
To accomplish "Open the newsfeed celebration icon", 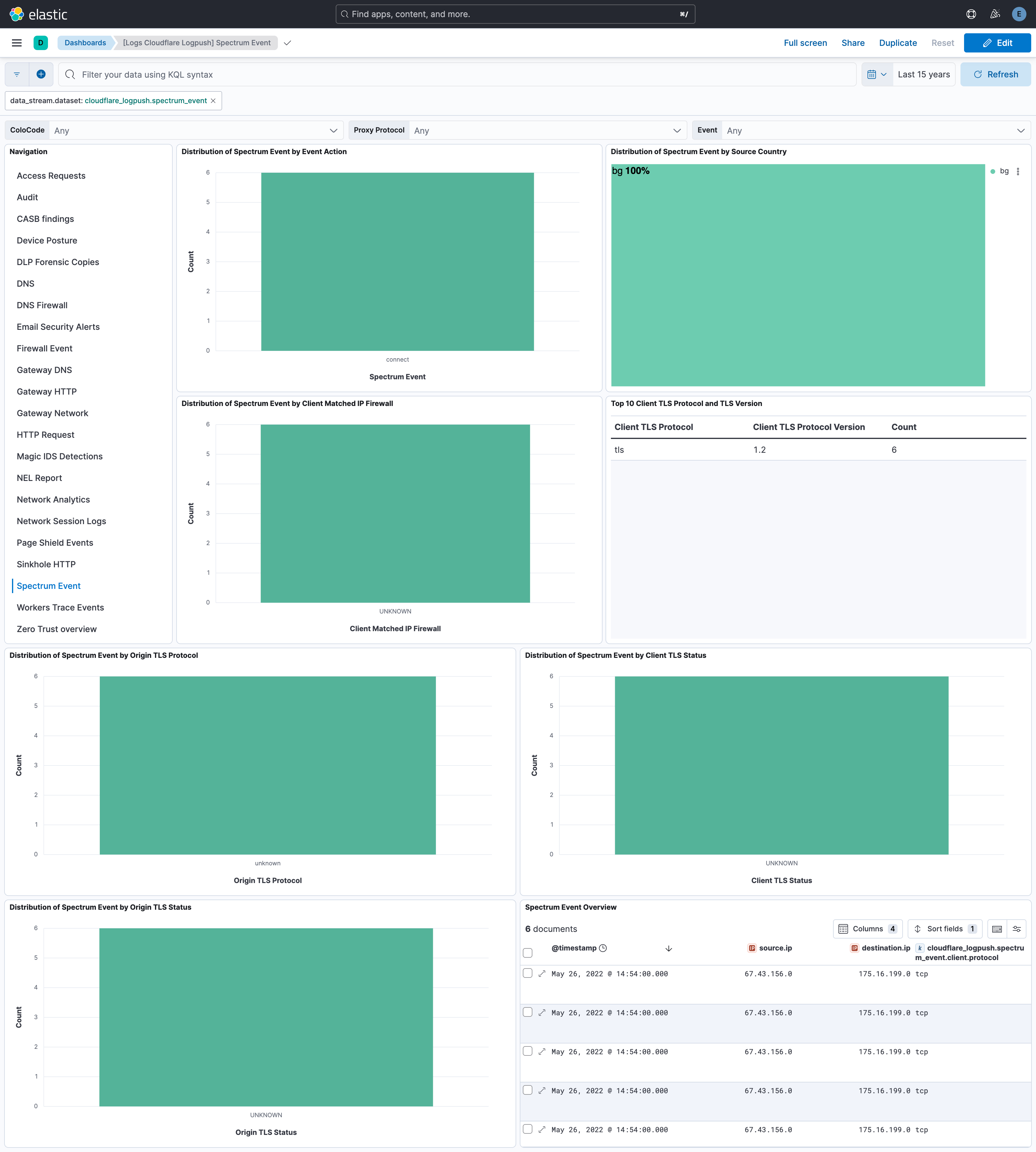I will click(995, 14).
